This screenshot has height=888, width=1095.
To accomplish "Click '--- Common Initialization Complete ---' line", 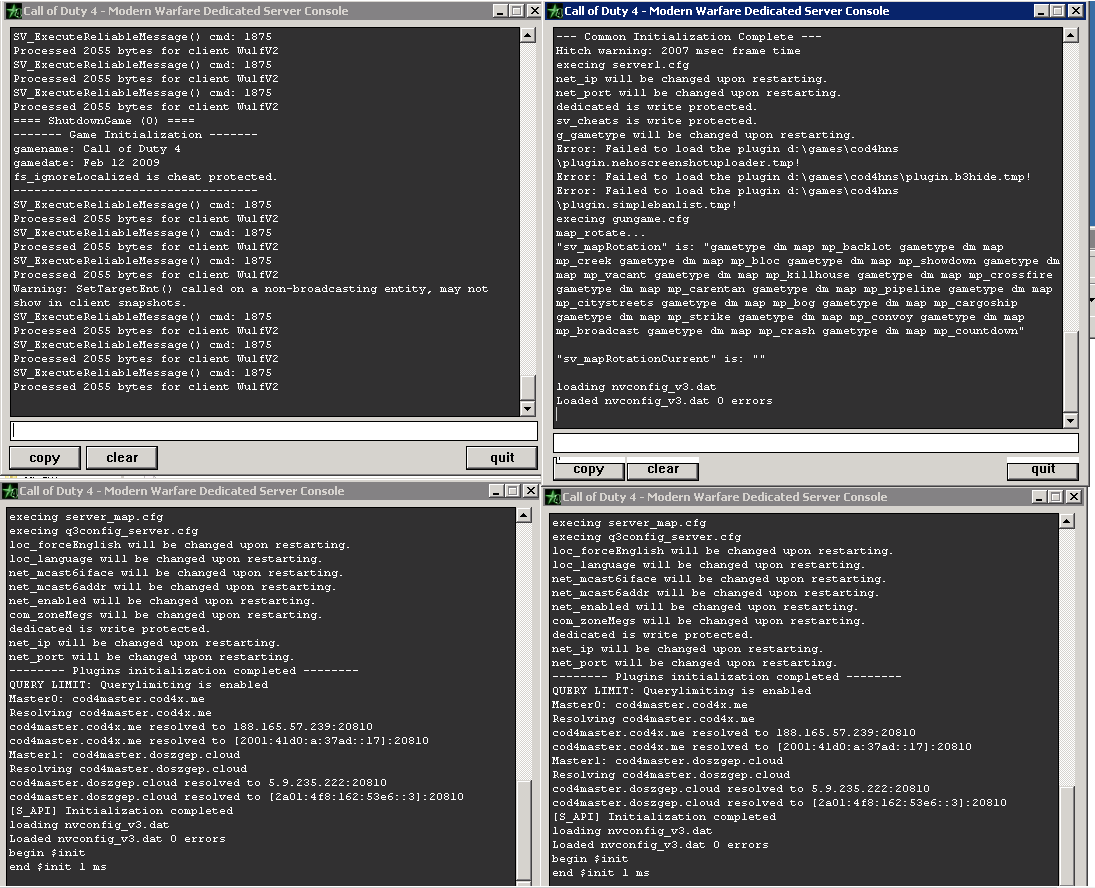I will coord(689,37).
